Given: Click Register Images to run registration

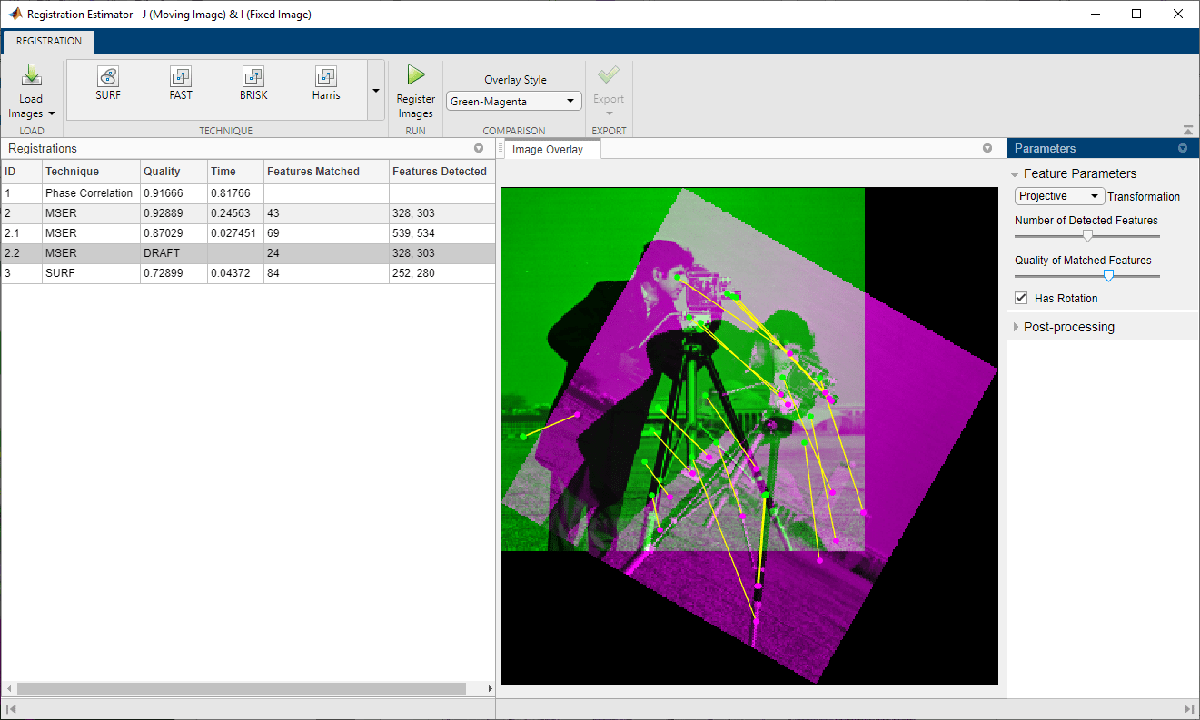Looking at the screenshot, I should pyautogui.click(x=415, y=86).
